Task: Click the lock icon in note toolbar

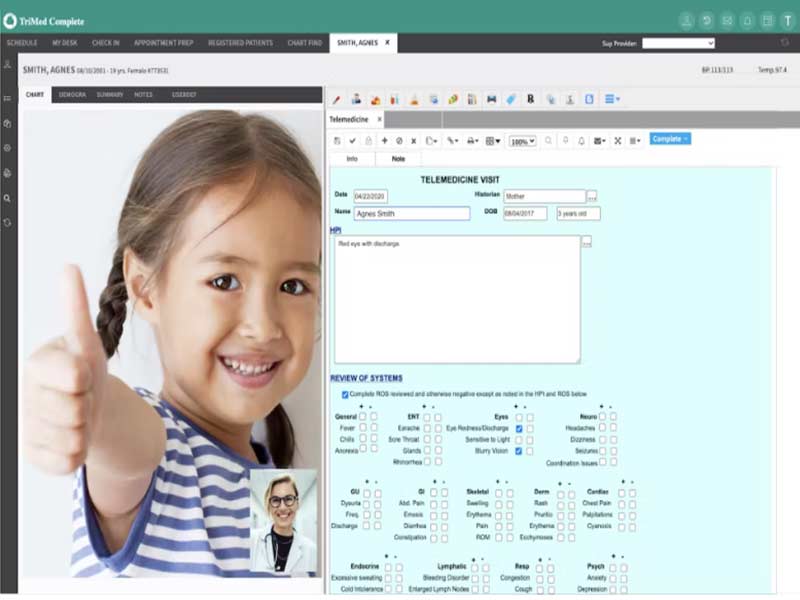Action: [x=368, y=141]
